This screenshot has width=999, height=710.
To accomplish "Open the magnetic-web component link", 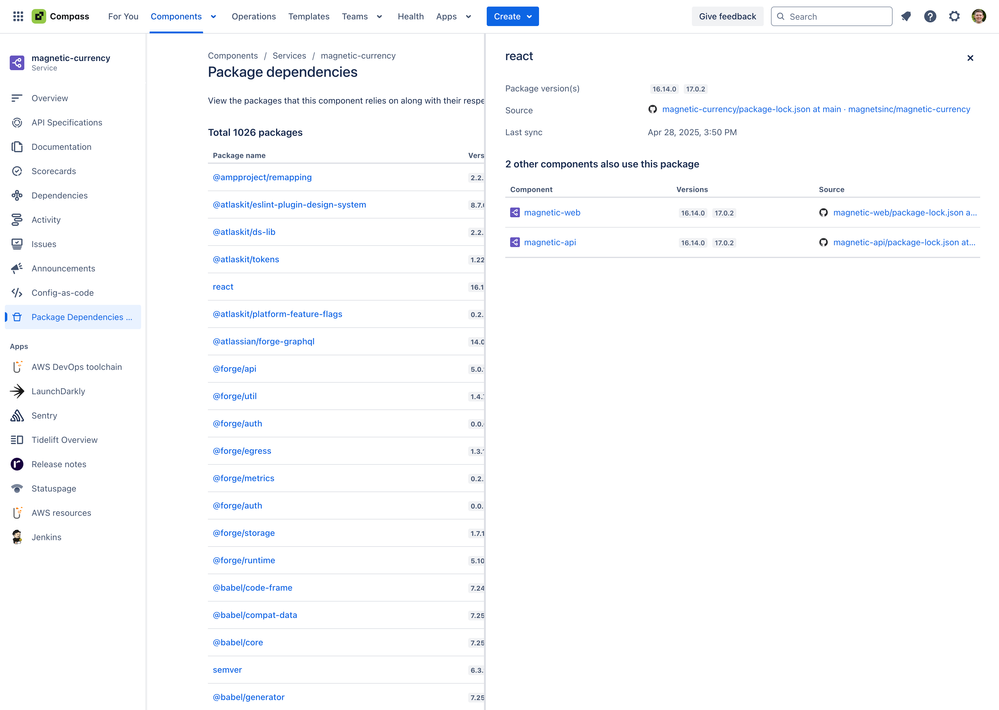I will click(552, 212).
